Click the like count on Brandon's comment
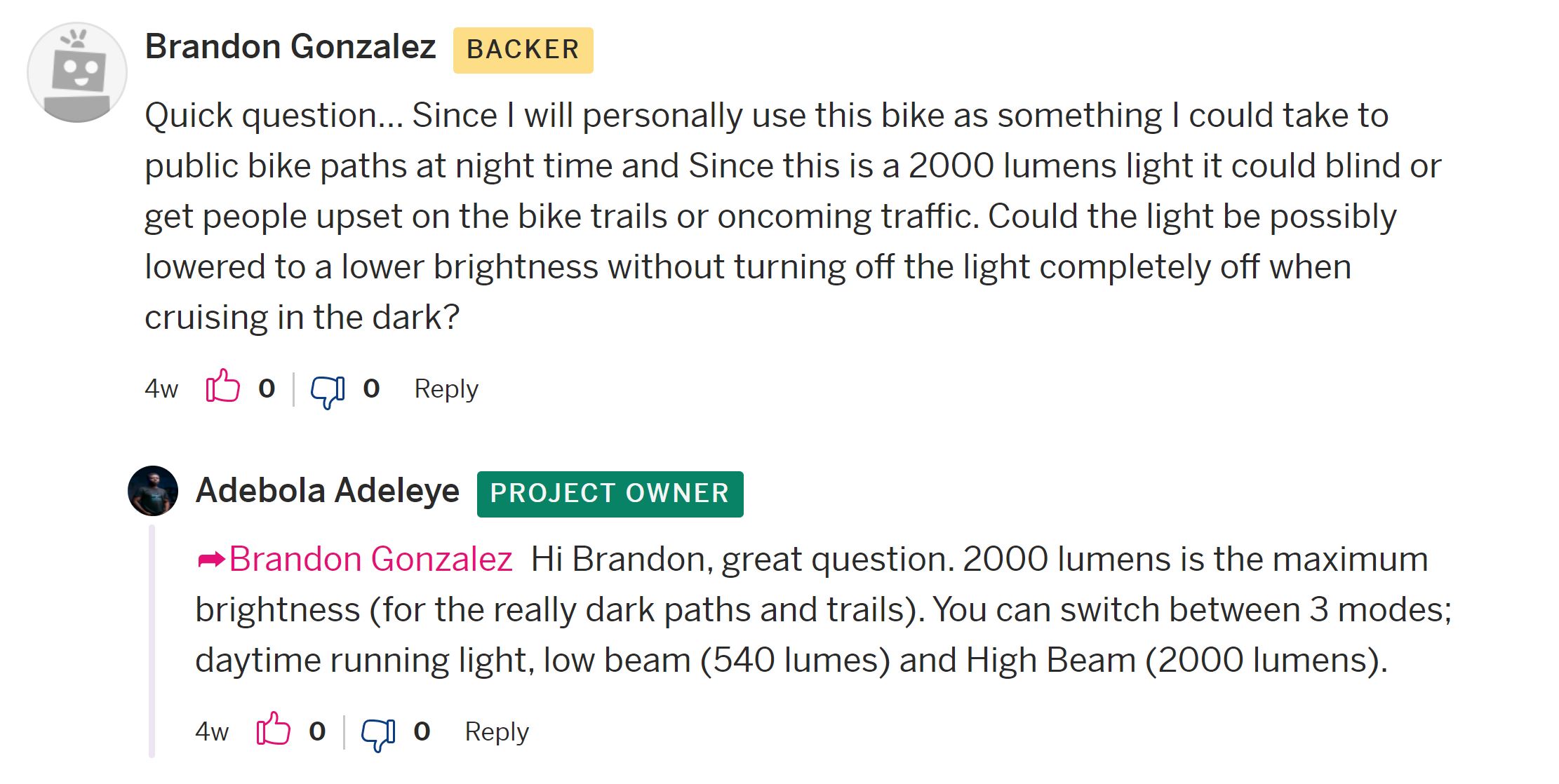Image resolution: width=1559 pixels, height=784 pixels. coord(267,388)
